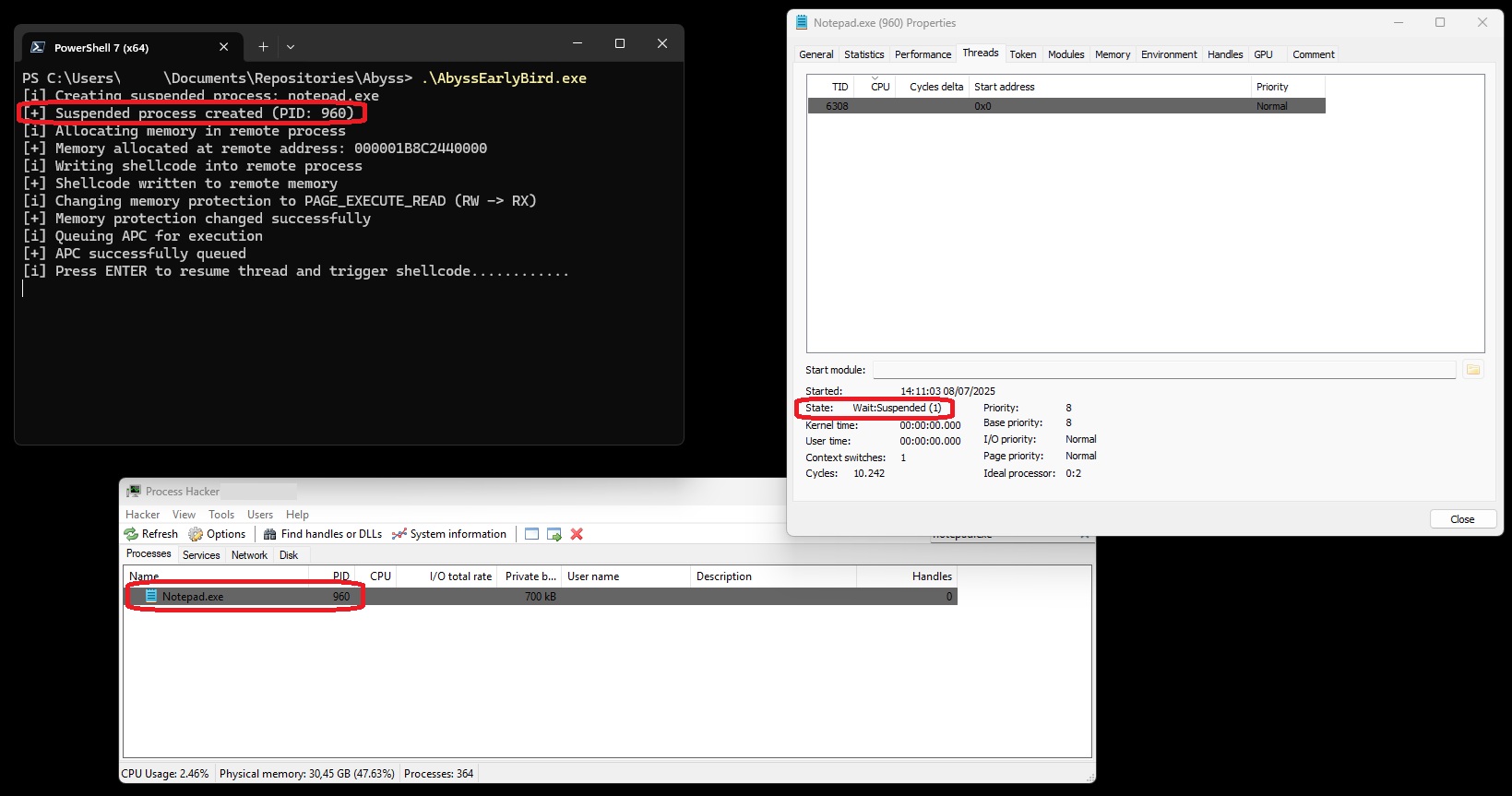
Task: Click the Close button in Properties
Action: [x=1463, y=519]
